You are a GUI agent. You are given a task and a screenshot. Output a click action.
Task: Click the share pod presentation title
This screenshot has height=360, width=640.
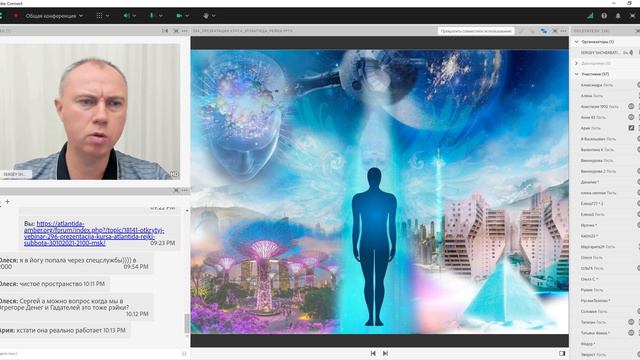tap(243, 31)
